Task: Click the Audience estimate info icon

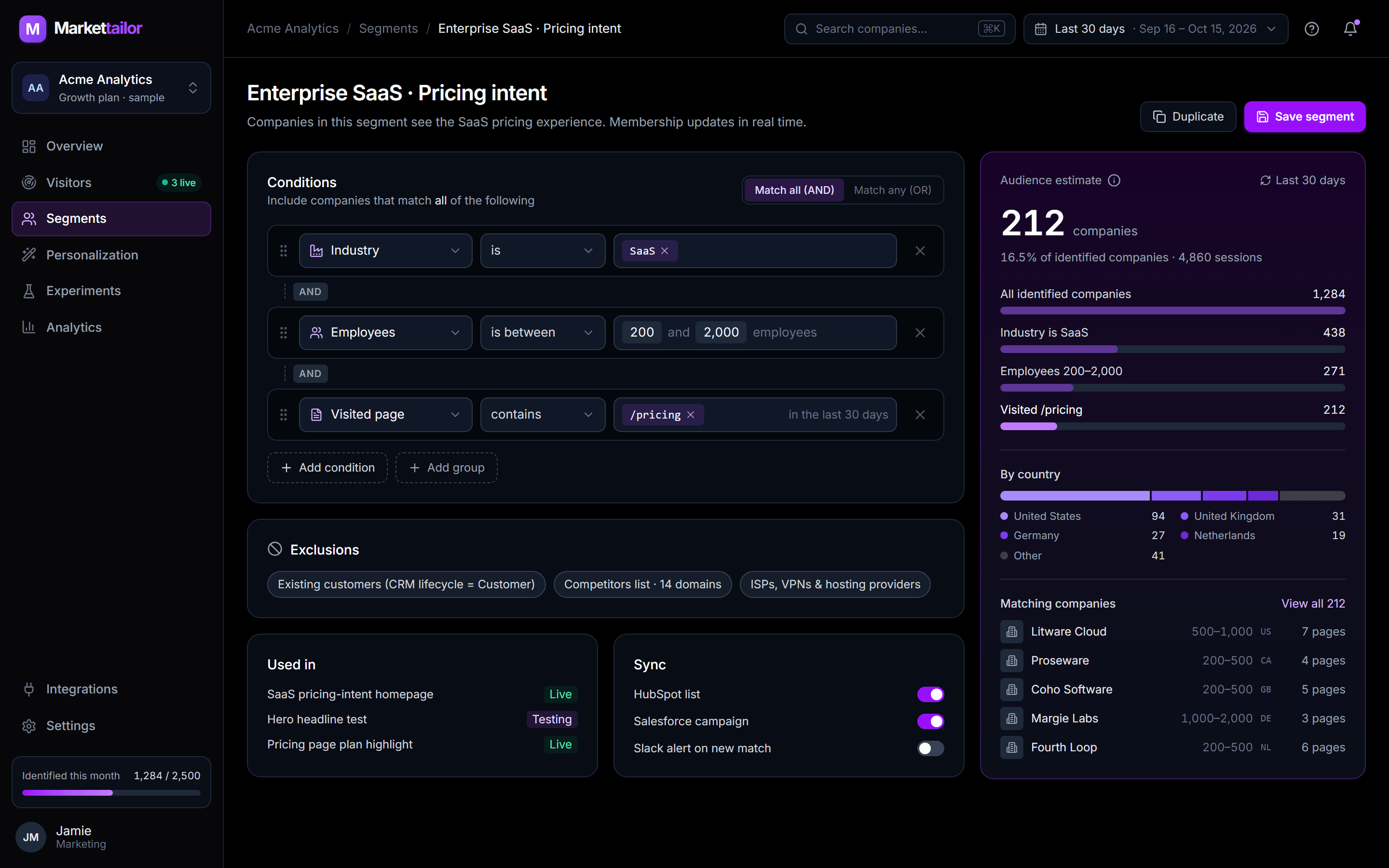Action: 1114,180
